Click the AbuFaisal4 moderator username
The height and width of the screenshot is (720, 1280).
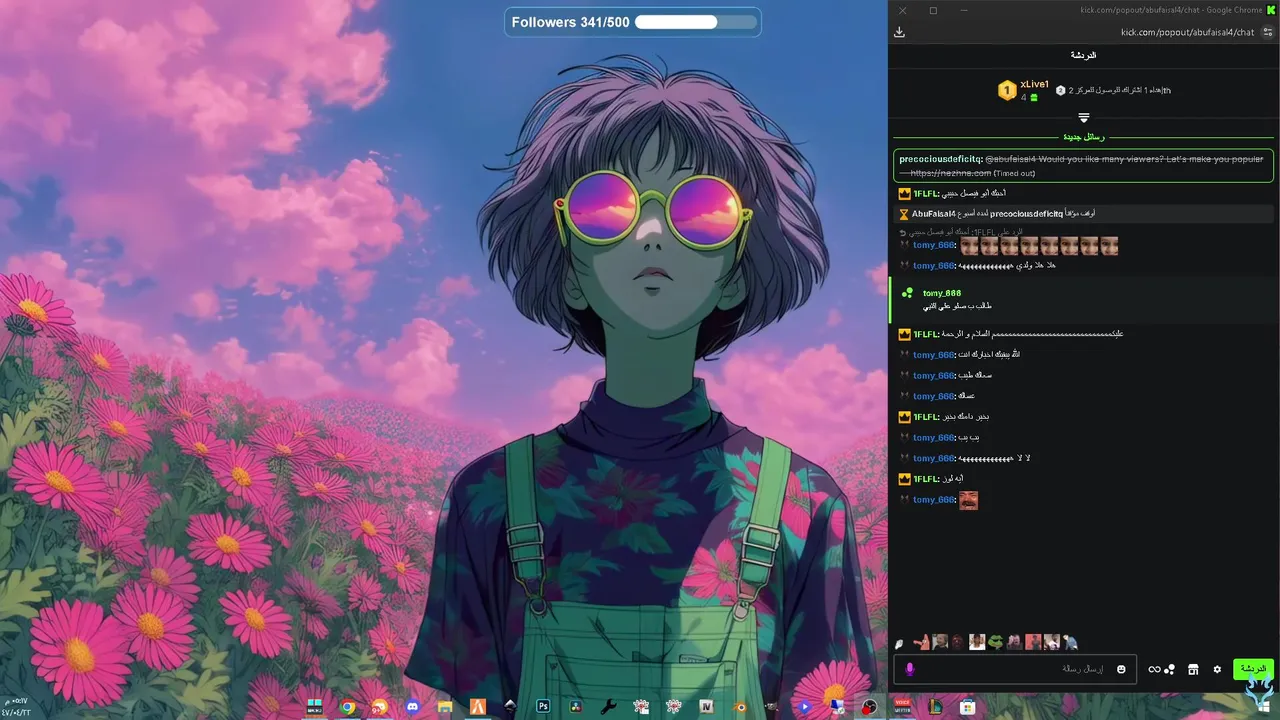[934, 214]
